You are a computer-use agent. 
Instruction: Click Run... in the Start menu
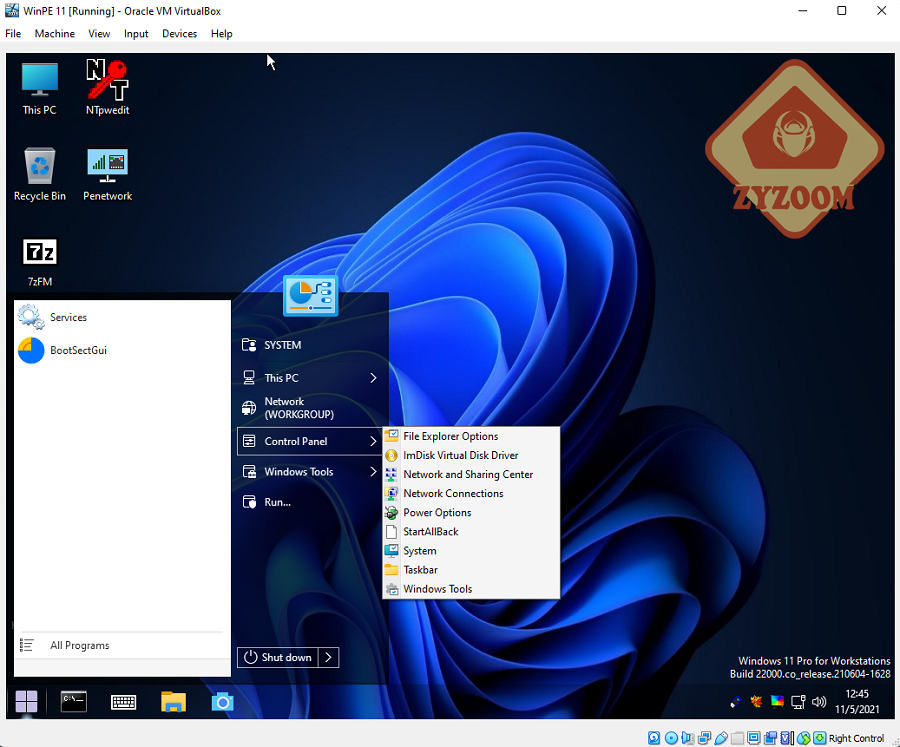(310, 502)
